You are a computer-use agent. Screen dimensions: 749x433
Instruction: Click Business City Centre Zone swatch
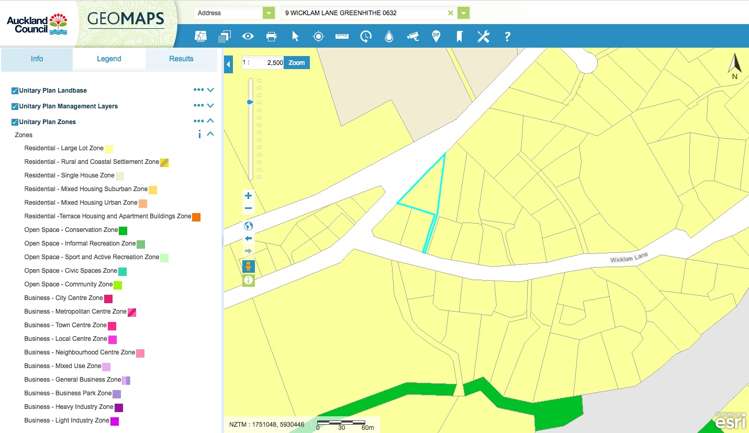(108, 299)
